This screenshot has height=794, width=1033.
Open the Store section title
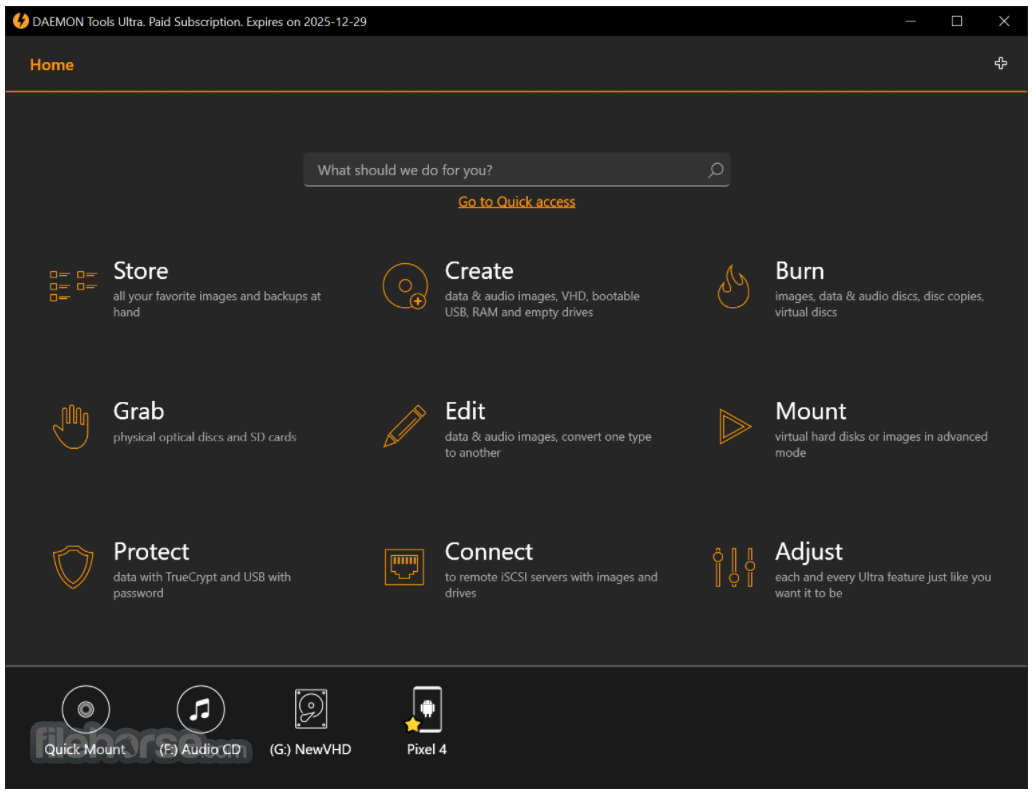[140, 271]
